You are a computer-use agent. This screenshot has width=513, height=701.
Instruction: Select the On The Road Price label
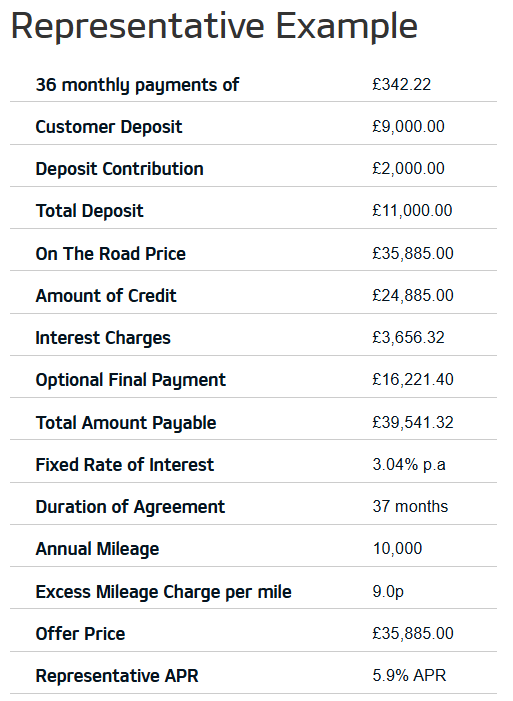[x=110, y=253]
